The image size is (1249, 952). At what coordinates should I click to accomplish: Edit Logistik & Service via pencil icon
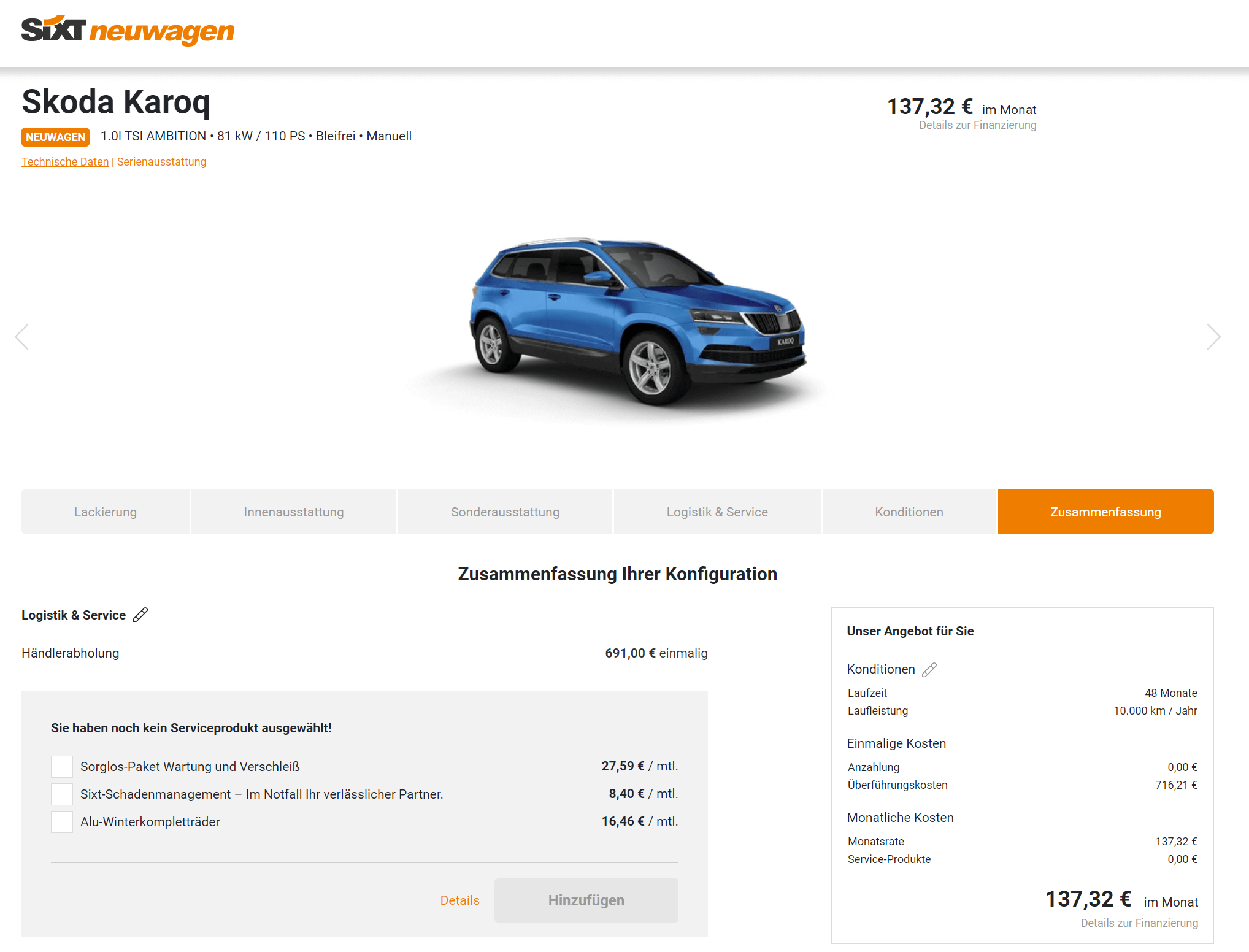coord(140,615)
